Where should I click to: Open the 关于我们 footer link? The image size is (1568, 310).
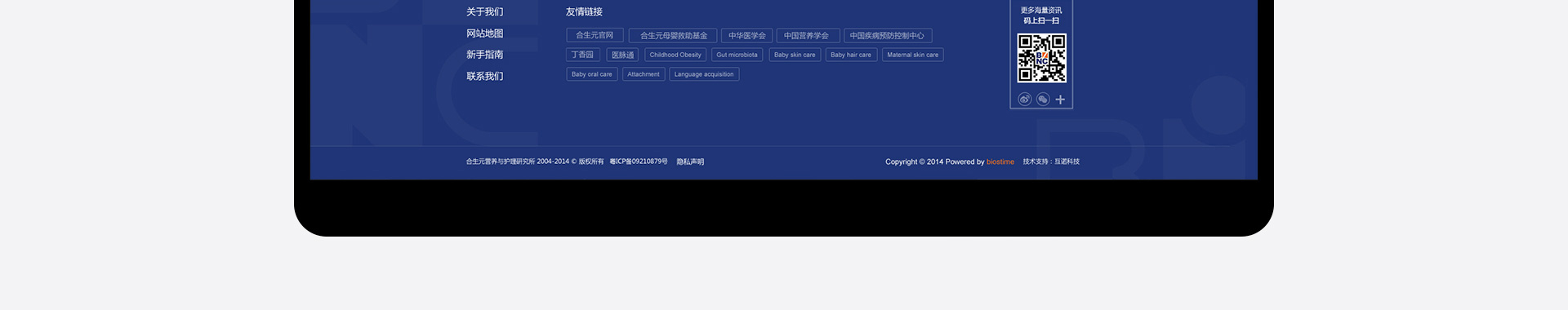click(x=484, y=12)
